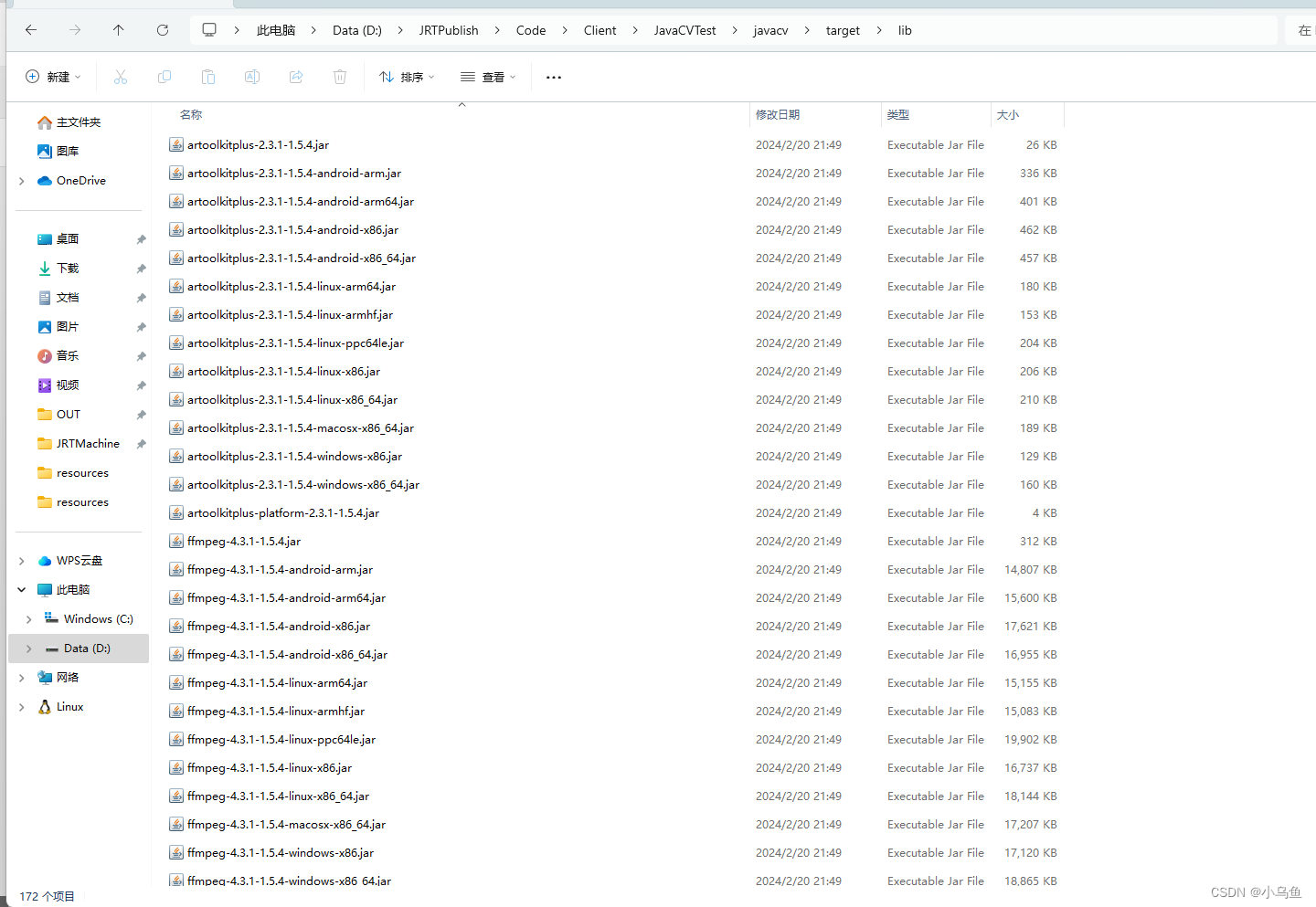The height and width of the screenshot is (907, 1316).
Task: Open 视频 quick access folder
Action: tap(68, 385)
